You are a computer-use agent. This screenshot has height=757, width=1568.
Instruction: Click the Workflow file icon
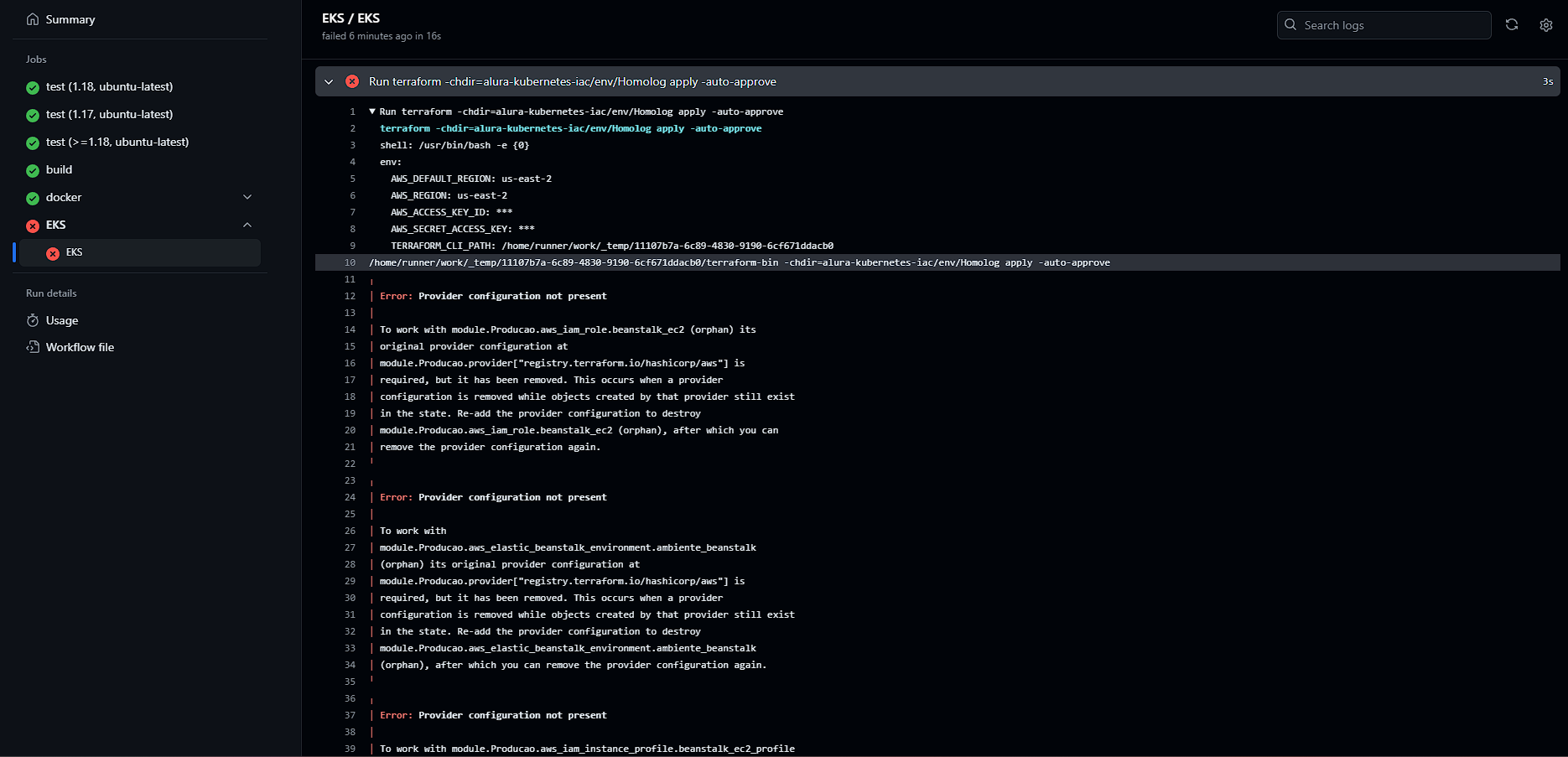pyautogui.click(x=33, y=347)
